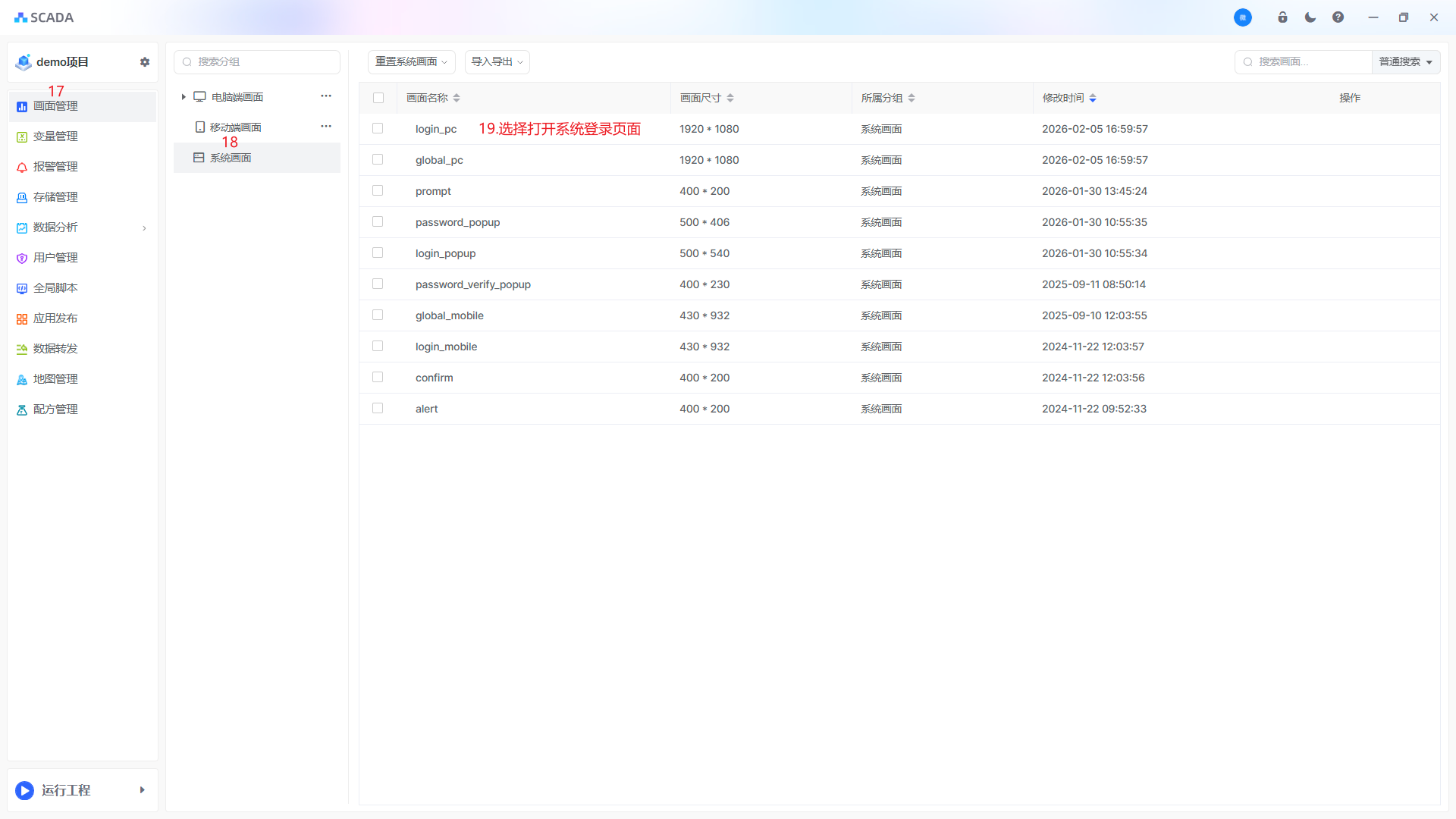Open 应用发布 grid icon in sidebar
The image size is (1456, 819).
(x=22, y=318)
